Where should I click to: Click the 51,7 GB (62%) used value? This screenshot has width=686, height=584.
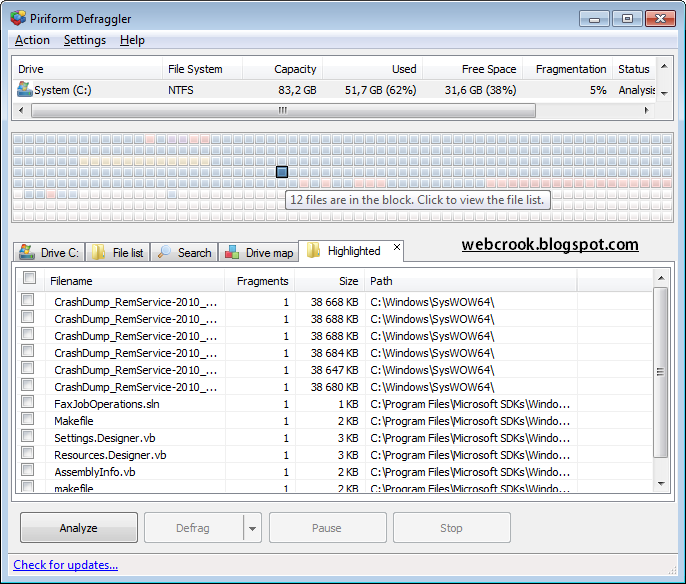380,90
